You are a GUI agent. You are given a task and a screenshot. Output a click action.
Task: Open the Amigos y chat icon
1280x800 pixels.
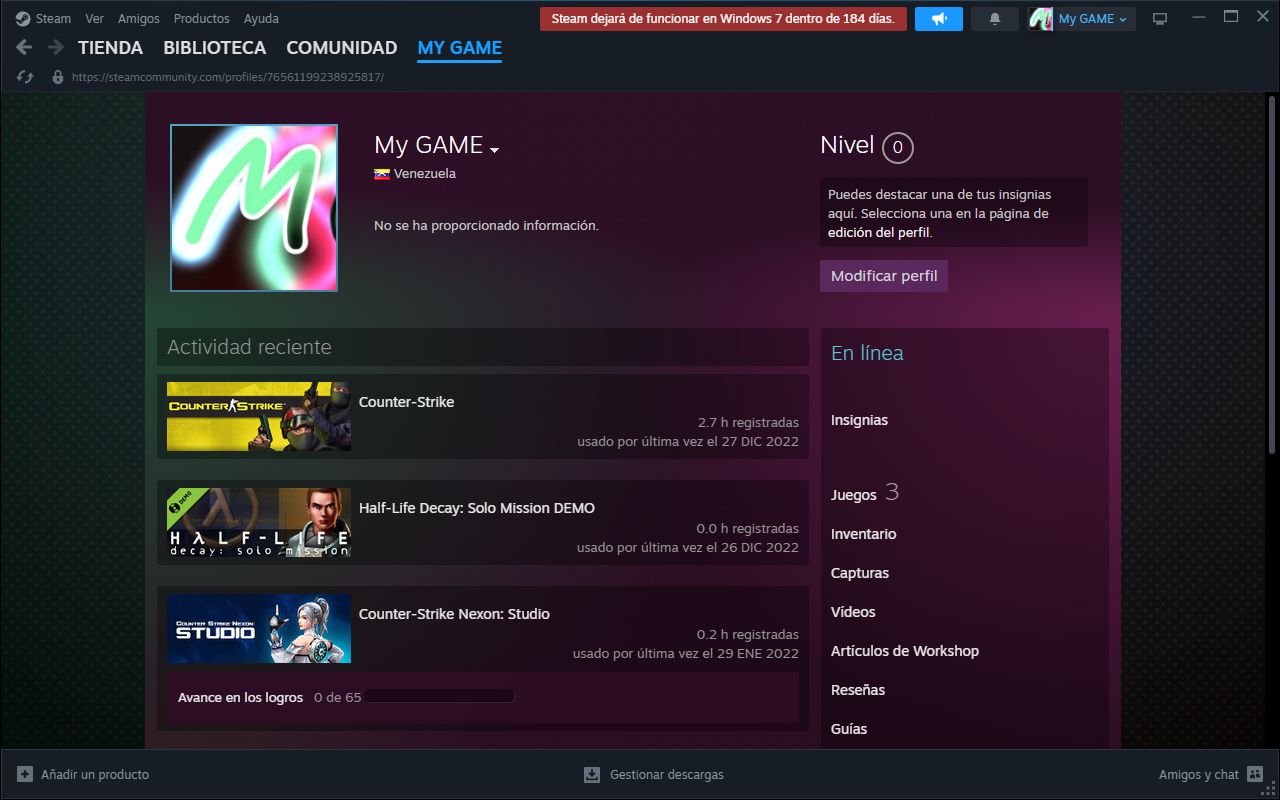point(1255,774)
